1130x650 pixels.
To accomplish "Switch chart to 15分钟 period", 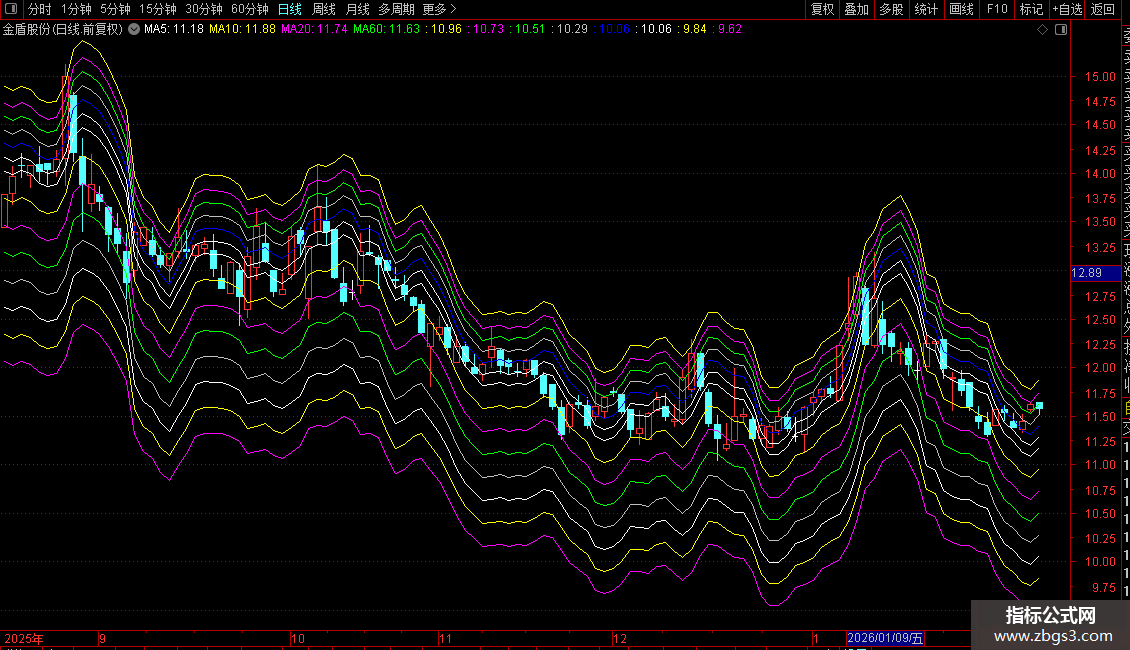I will 157,10.
